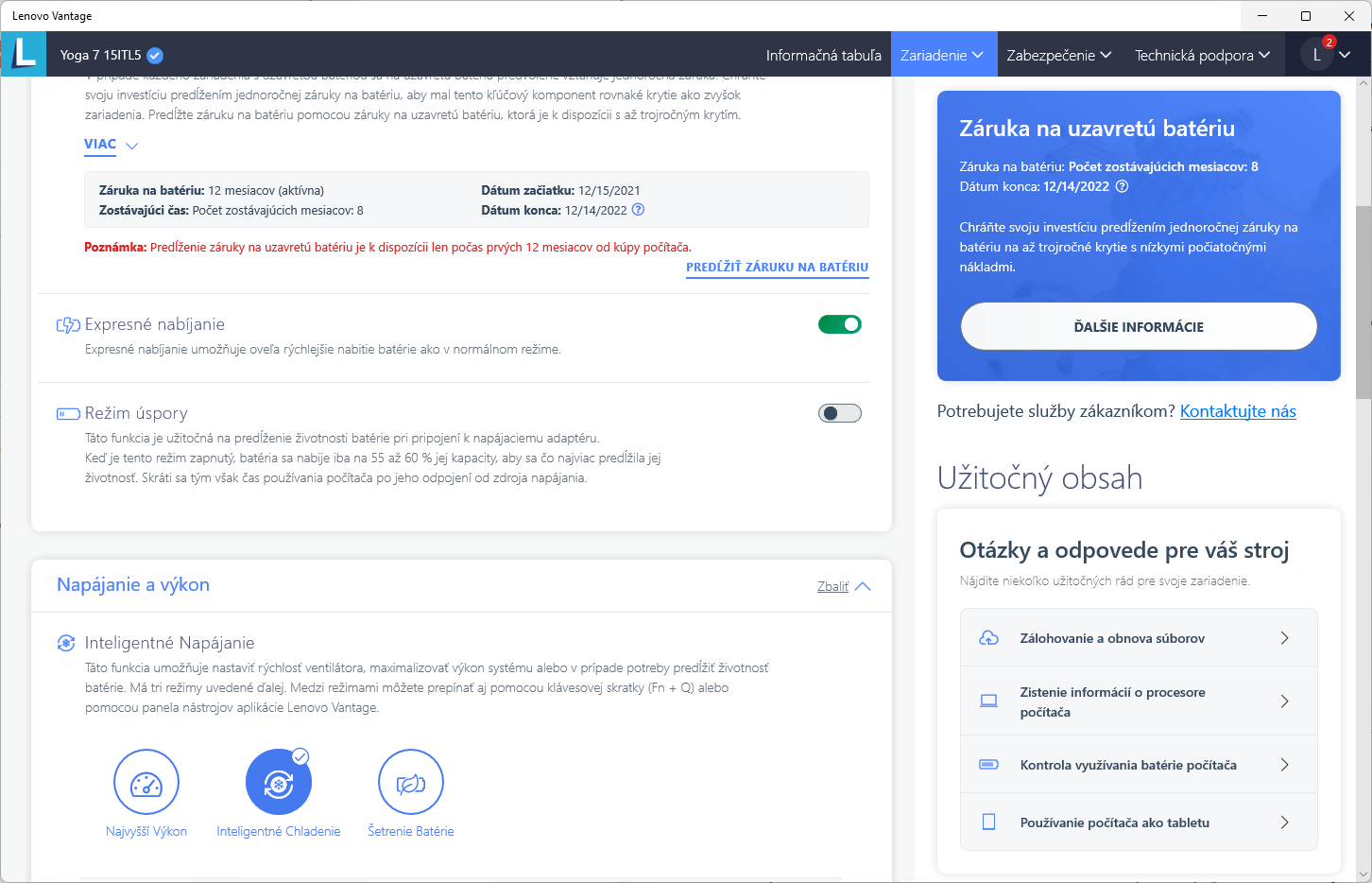This screenshot has height=883, width=1372.
Task: Click the help icon in blue warranty card
Action: pos(1122,186)
